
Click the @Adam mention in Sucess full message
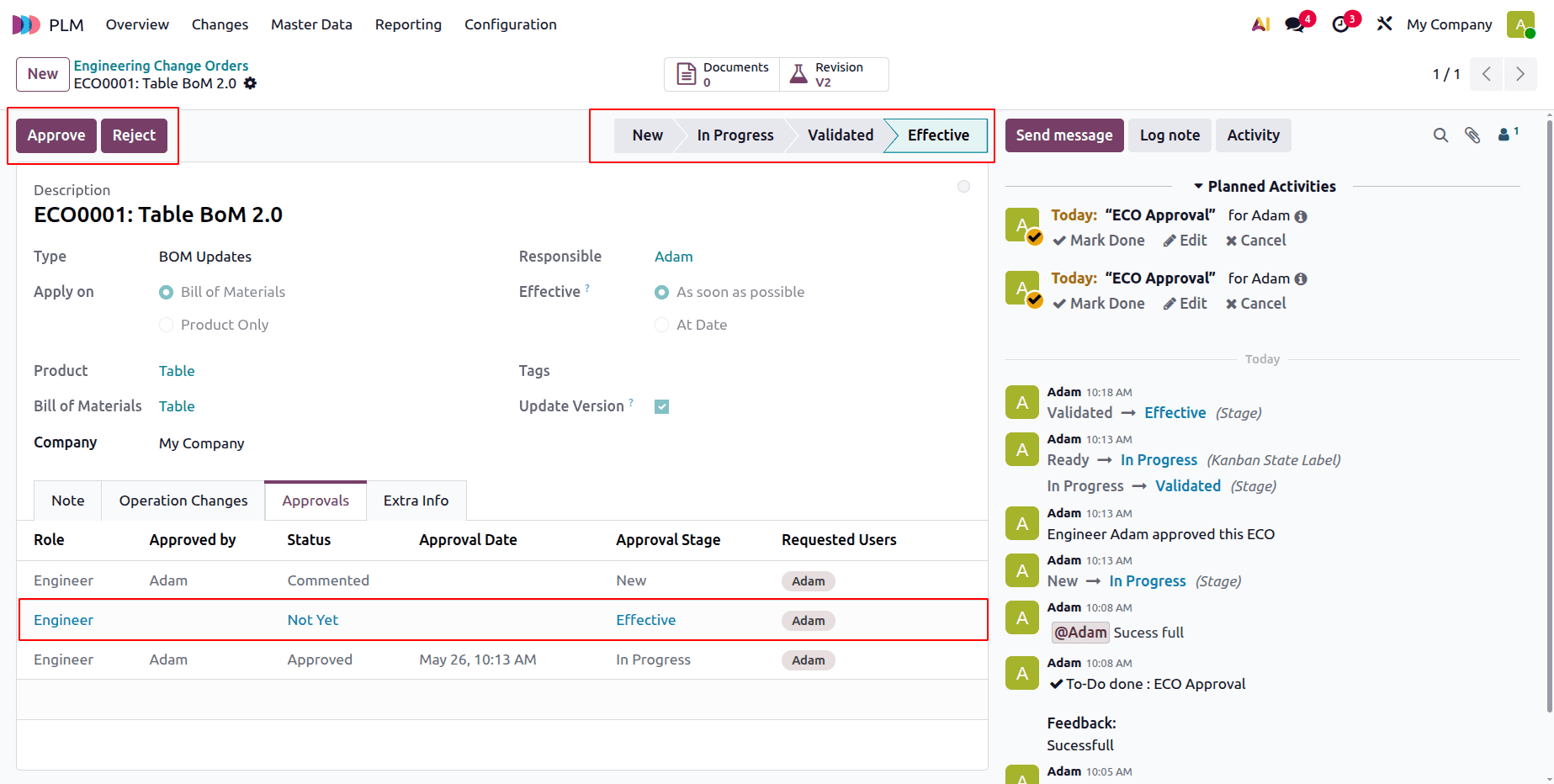1080,633
